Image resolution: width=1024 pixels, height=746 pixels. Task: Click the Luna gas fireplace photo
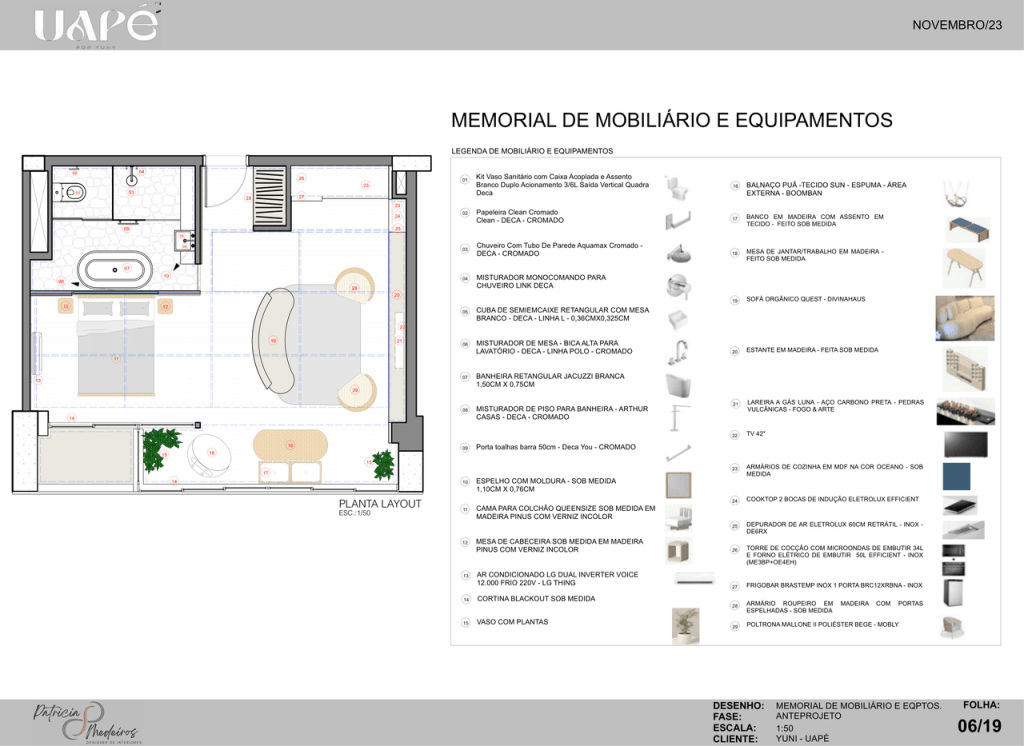[965, 412]
